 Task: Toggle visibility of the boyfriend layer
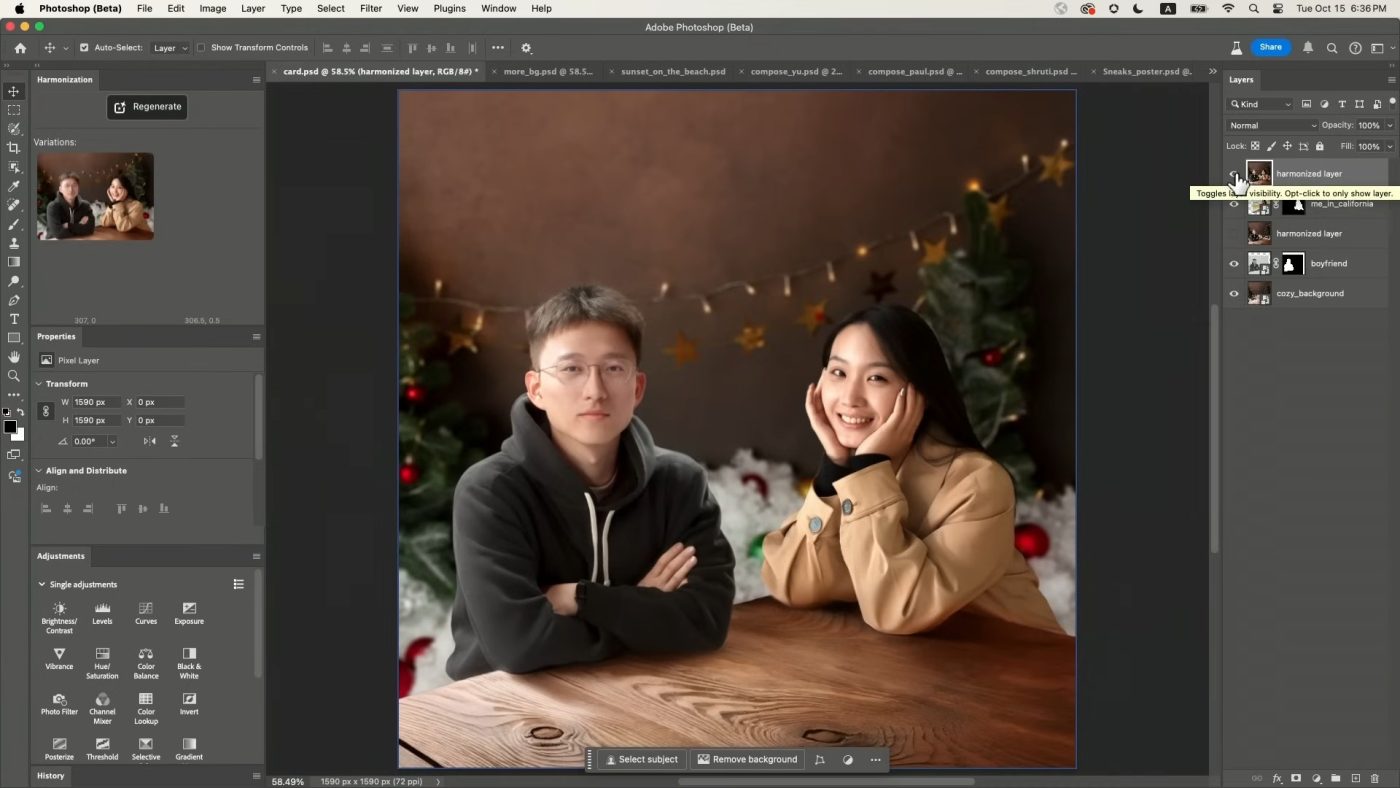(x=1233, y=264)
